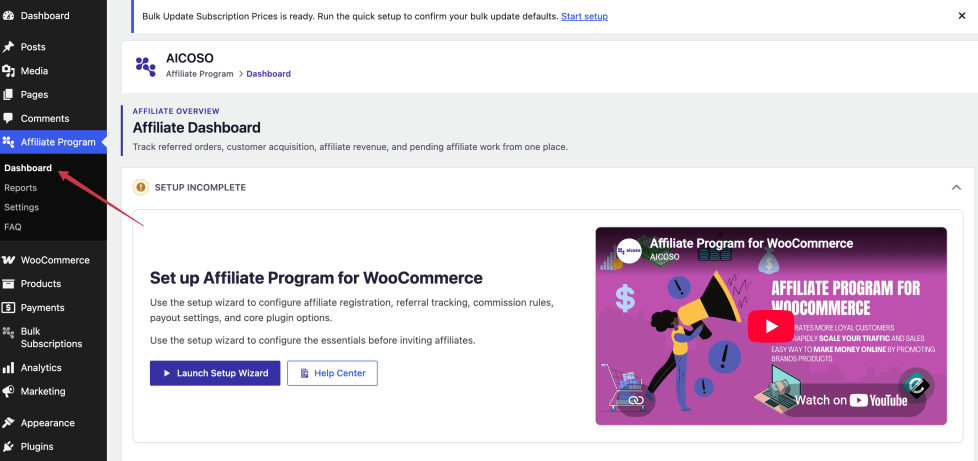Click the WooCommerce icon in sidebar
The height and width of the screenshot is (461, 978).
[8, 260]
